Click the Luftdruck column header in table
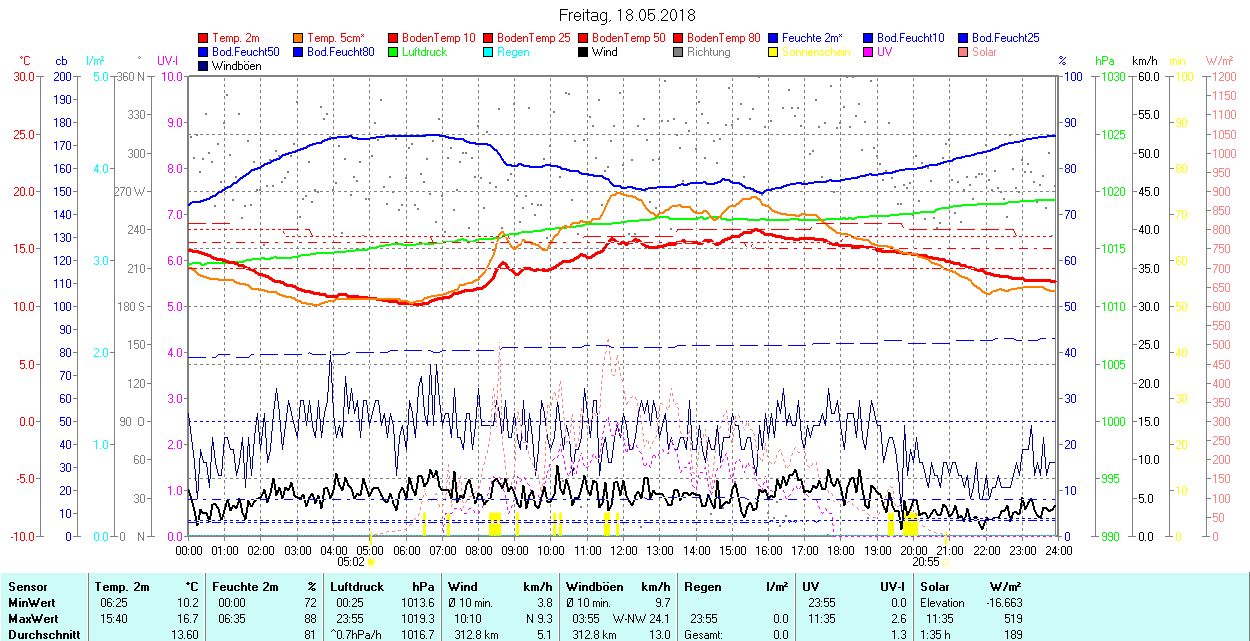The width and height of the screenshot is (1250, 641). tap(357, 587)
